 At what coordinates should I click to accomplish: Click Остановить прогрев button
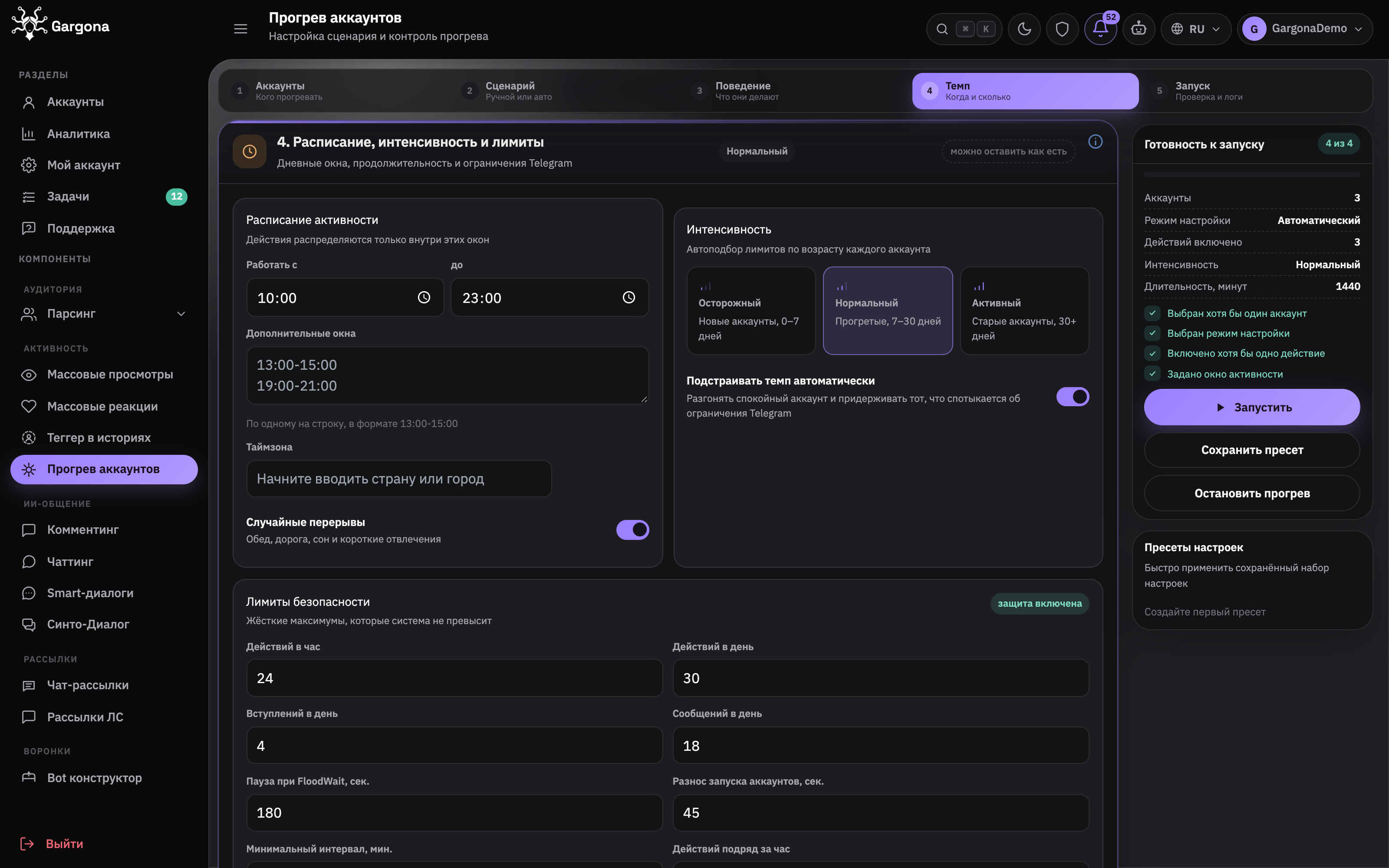coord(1252,493)
